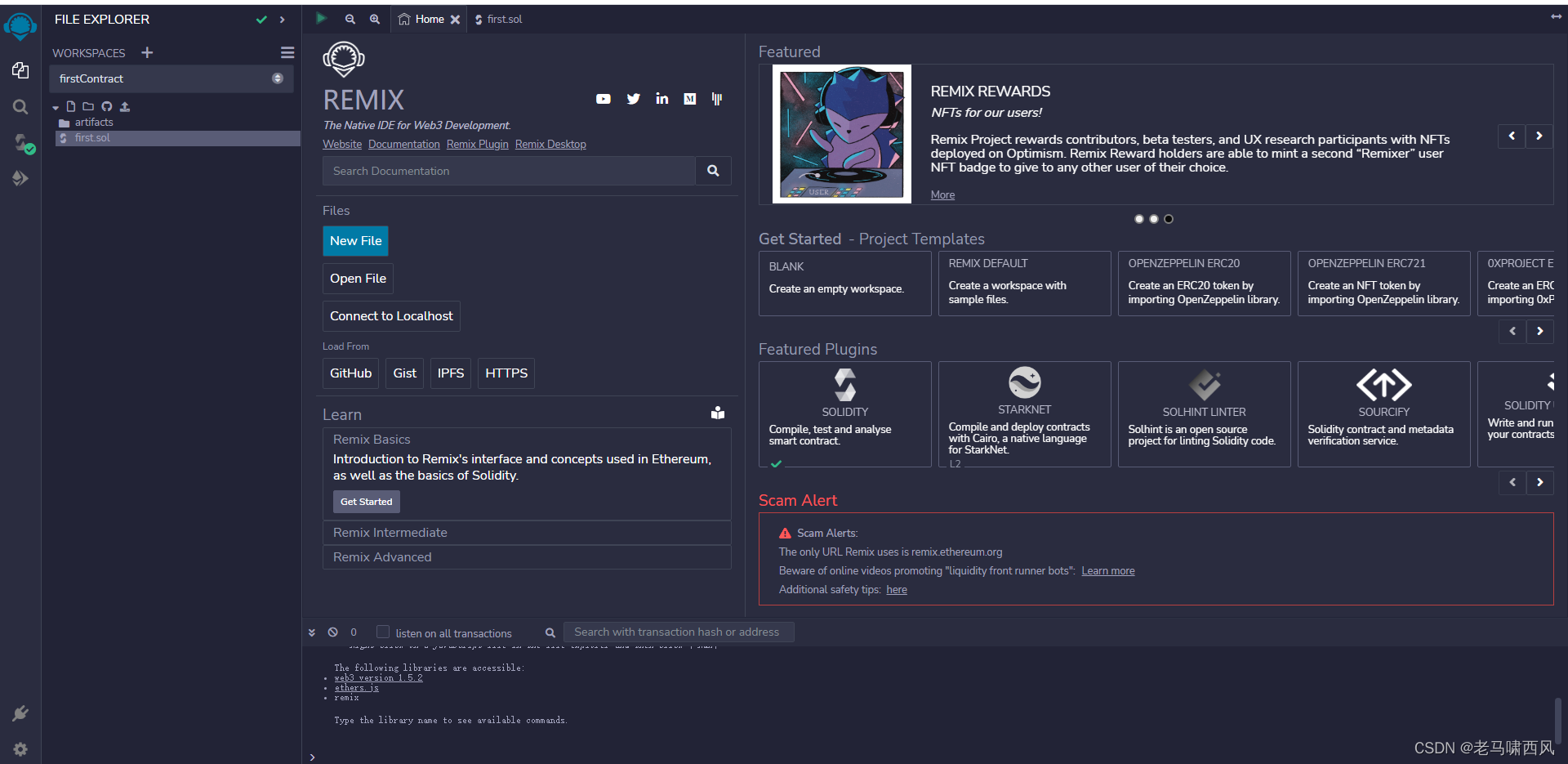Image resolution: width=1568 pixels, height=764 pixels.
Task: Run script with green play icon
Action: pyautogui.click(x=321, y=18)
